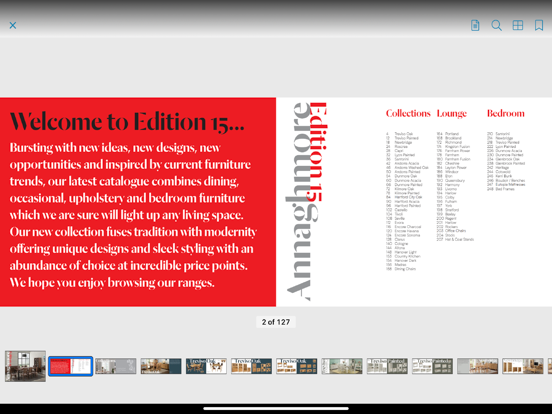
Task: Go to the pale green room thumbnail
Action: pos(342,366)
